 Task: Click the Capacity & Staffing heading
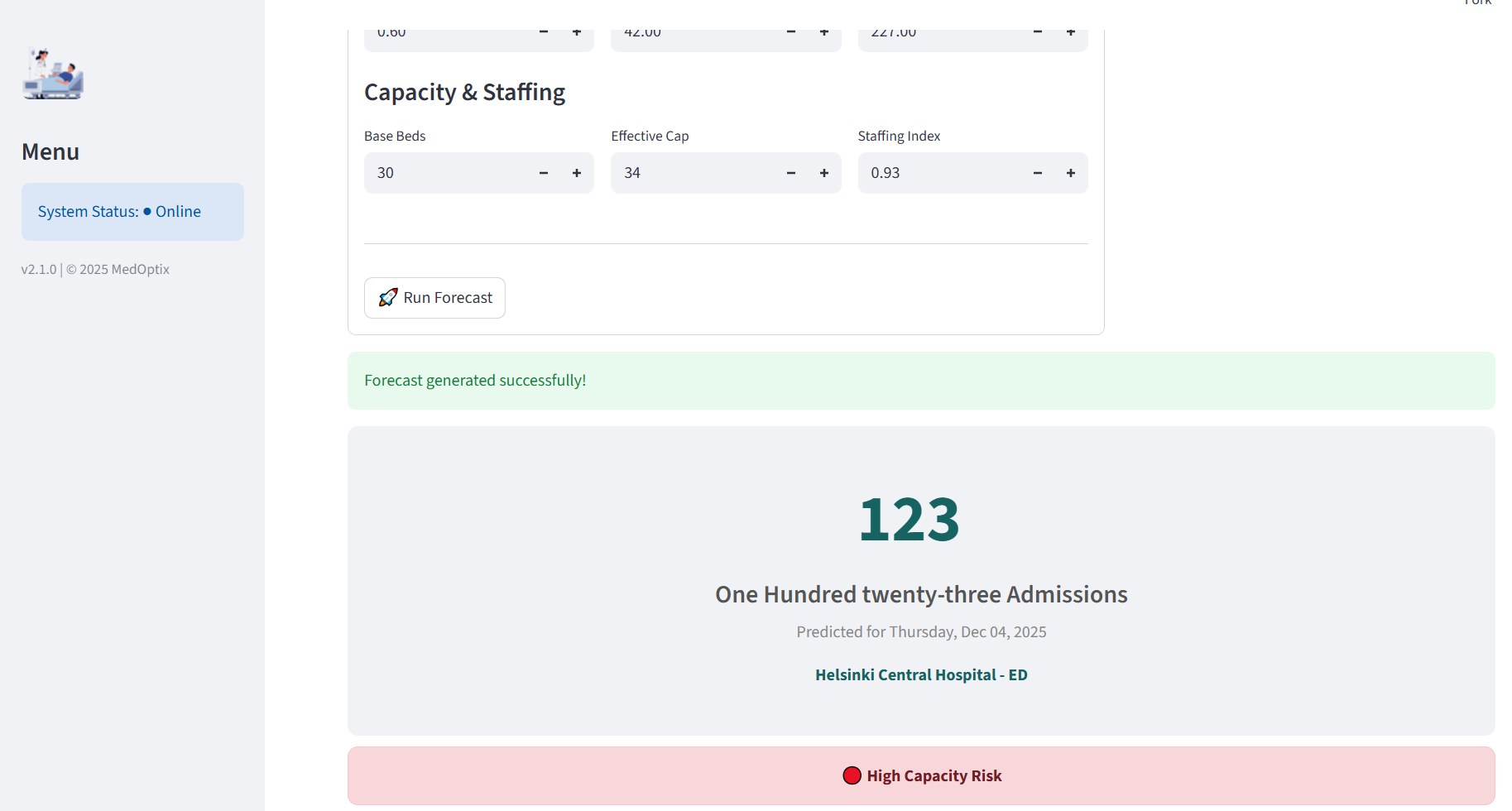click(x=464, y=92)
